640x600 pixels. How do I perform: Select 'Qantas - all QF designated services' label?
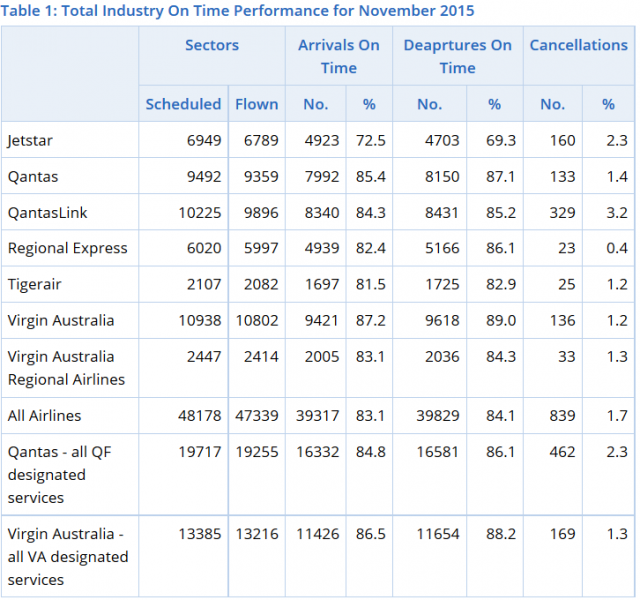click(59, 475)
